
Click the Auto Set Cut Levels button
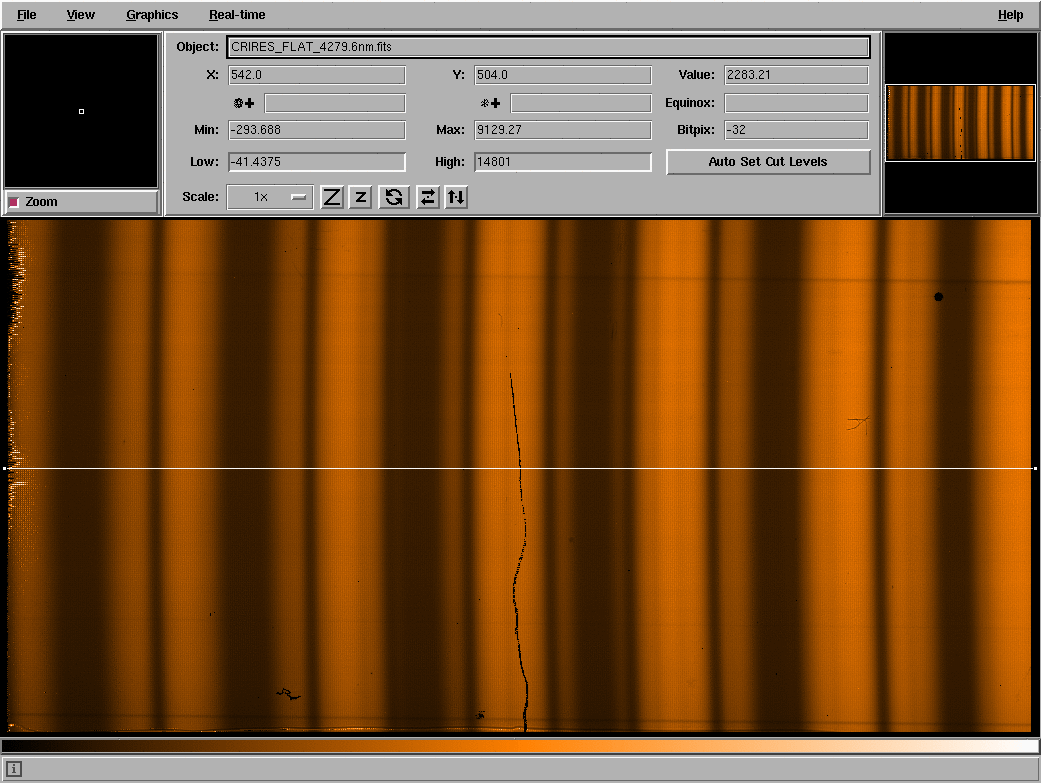tap(768, 162)
